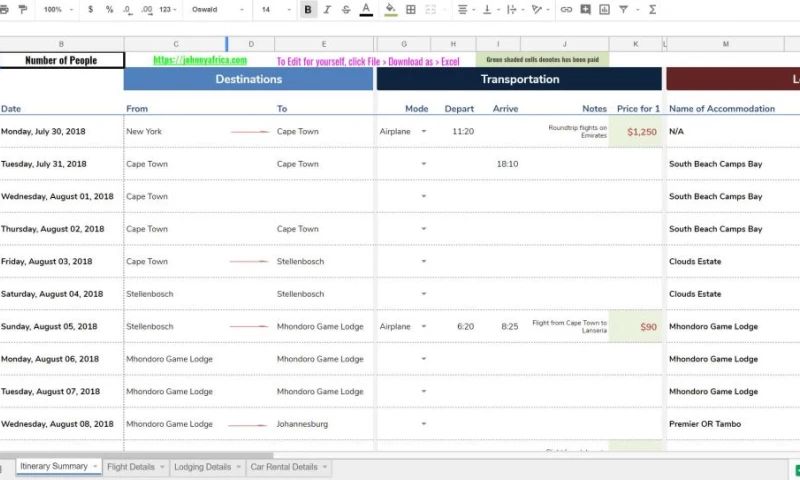Screen dimensions: 800x480
Task: Open Mode dropdown in July 31 row
Action: 423,164
